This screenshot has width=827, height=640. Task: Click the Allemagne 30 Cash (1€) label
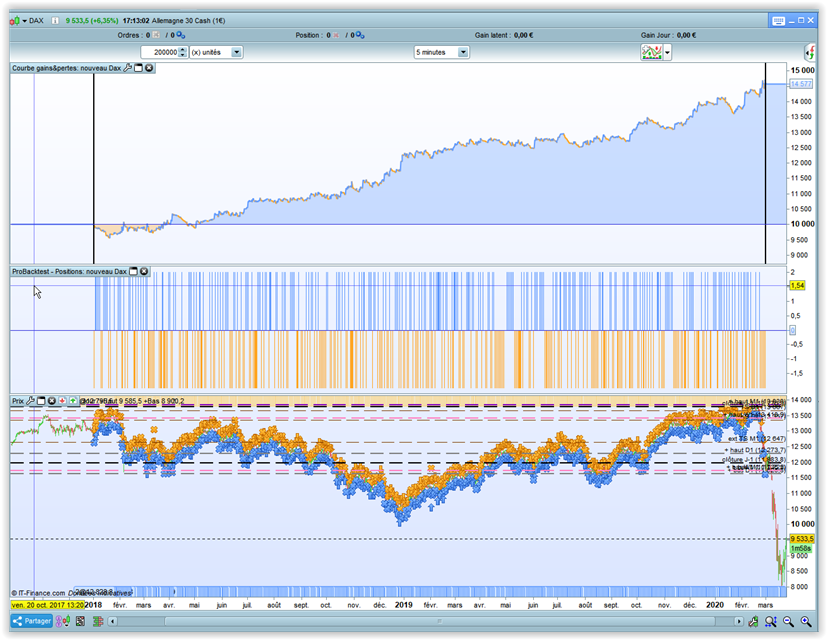pyautogui.click(x=188, y=21)
